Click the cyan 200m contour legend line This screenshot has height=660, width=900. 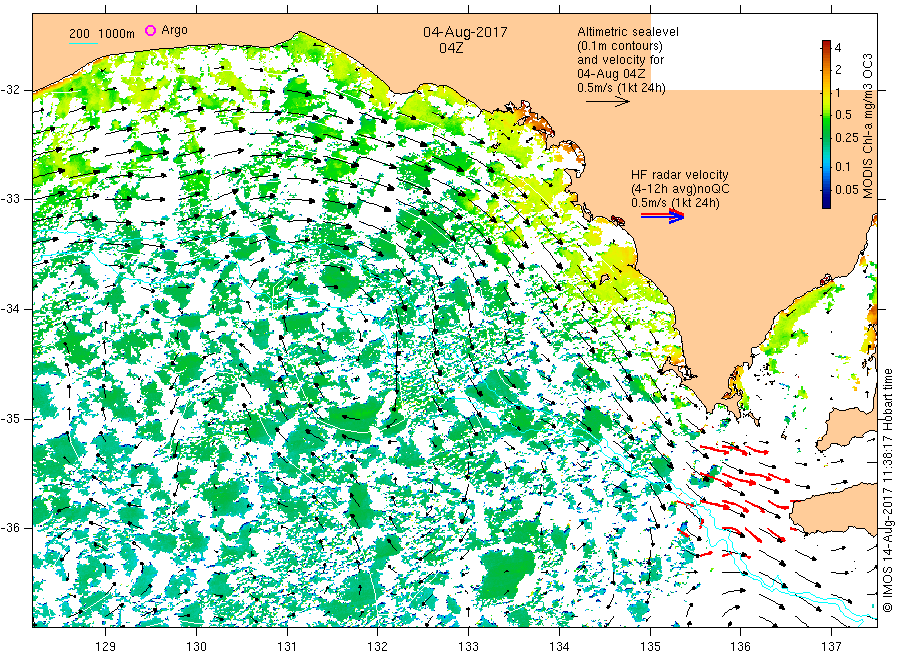83,44
